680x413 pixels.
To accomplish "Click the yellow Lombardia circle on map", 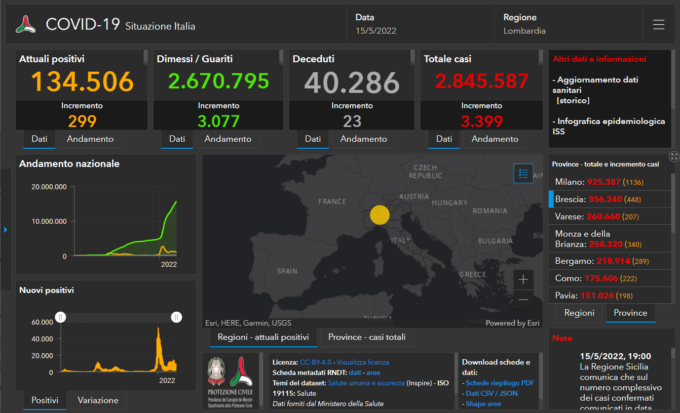I will click(x=379, y=214).
